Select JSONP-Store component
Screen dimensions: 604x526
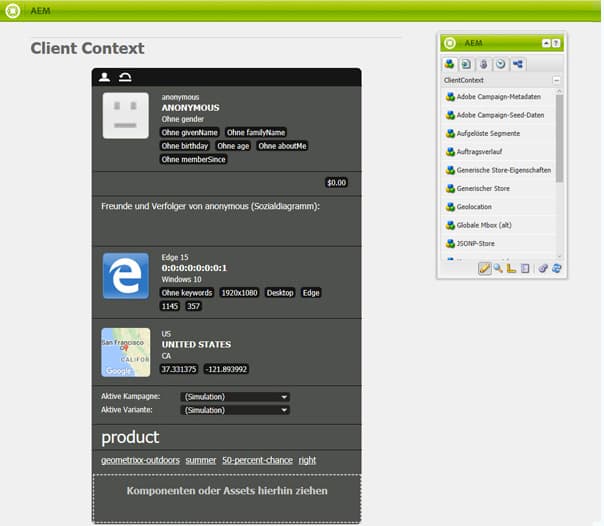click(x=498, y=243)
